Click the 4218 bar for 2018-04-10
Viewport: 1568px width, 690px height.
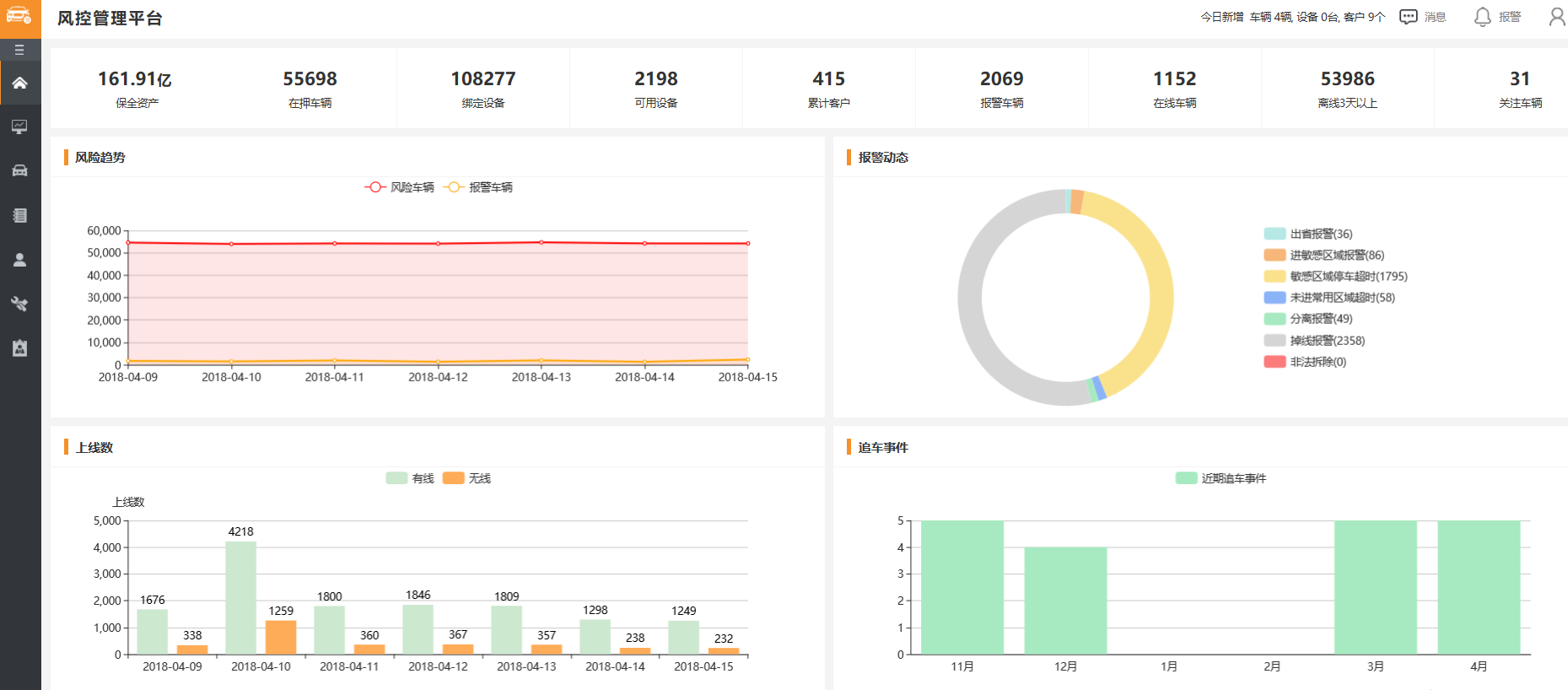coord(240,597)
